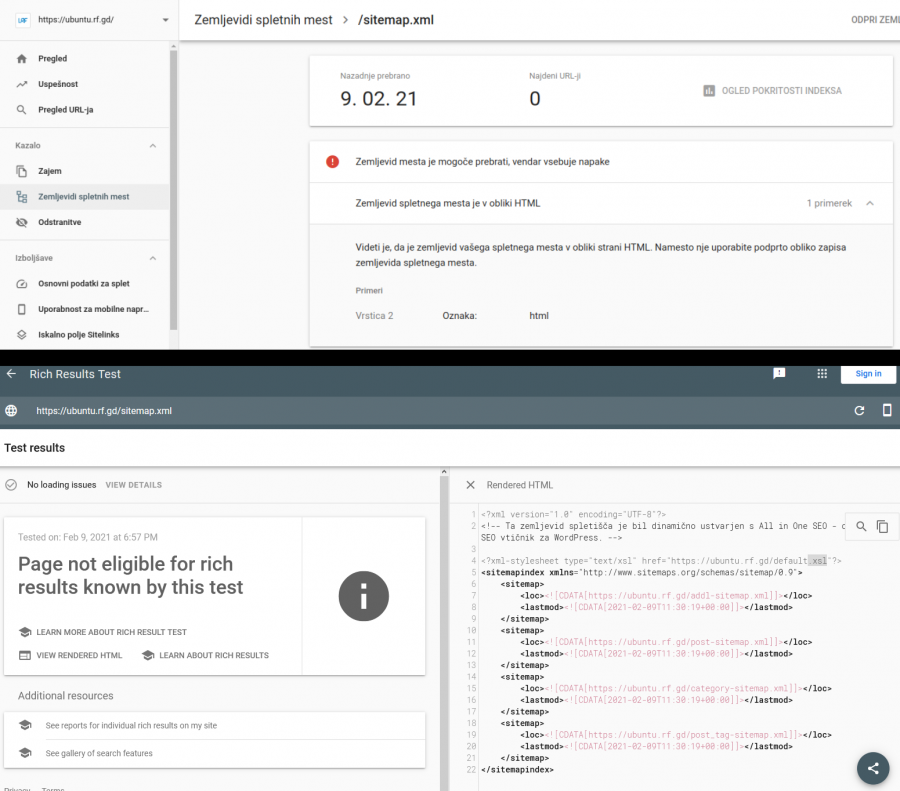900x791 pixels.
Task: Switch device with the smartphone icon
Action: pyautogui.click(x=886, y=410)
